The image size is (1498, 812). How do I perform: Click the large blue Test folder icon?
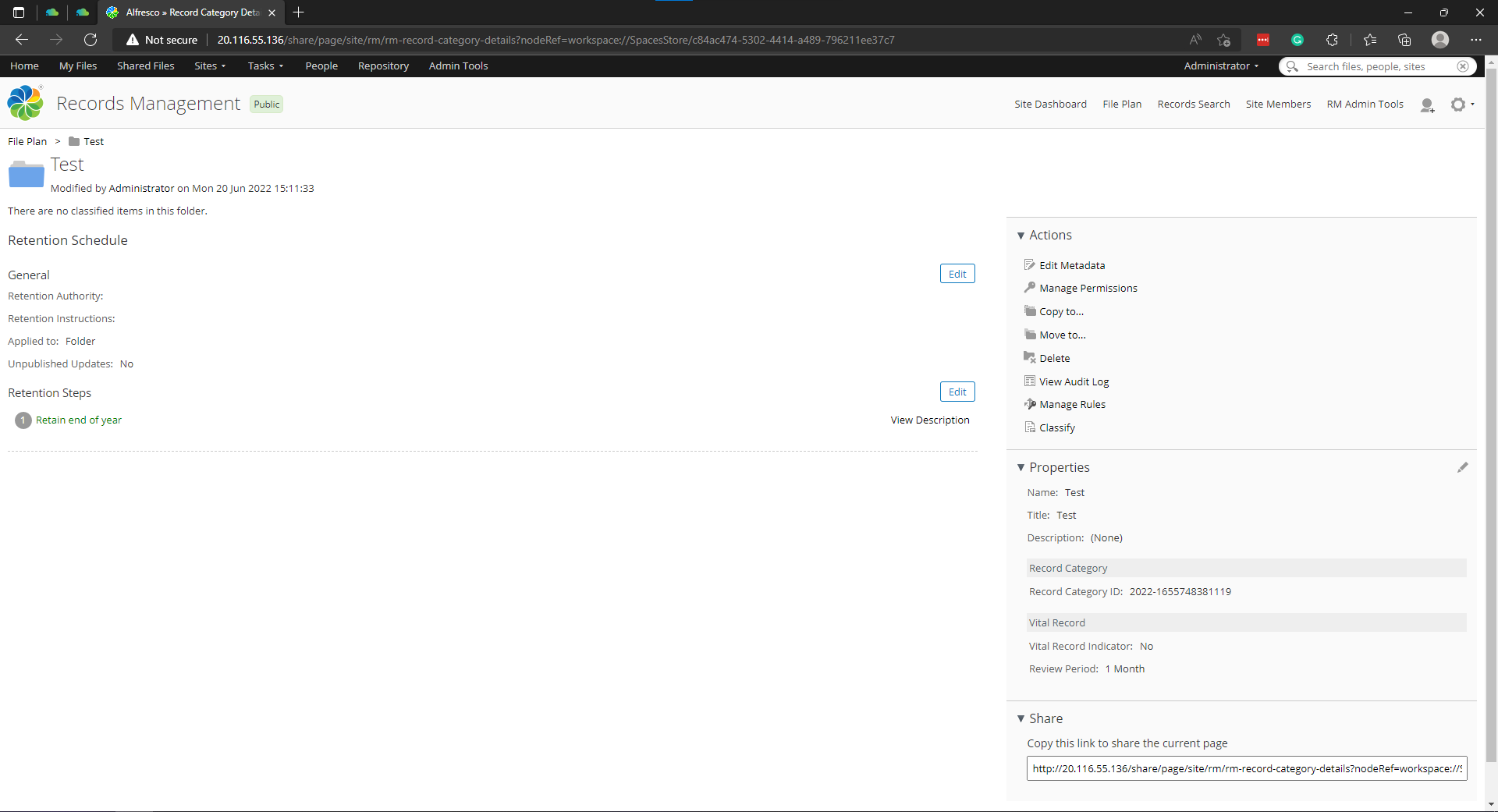(x=27, y=173)
